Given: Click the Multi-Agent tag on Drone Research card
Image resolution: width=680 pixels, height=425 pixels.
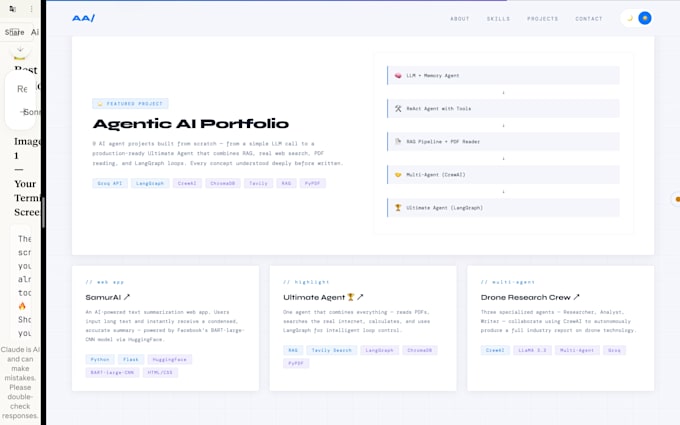Looking at the screenshot, I should click(577, 350).
